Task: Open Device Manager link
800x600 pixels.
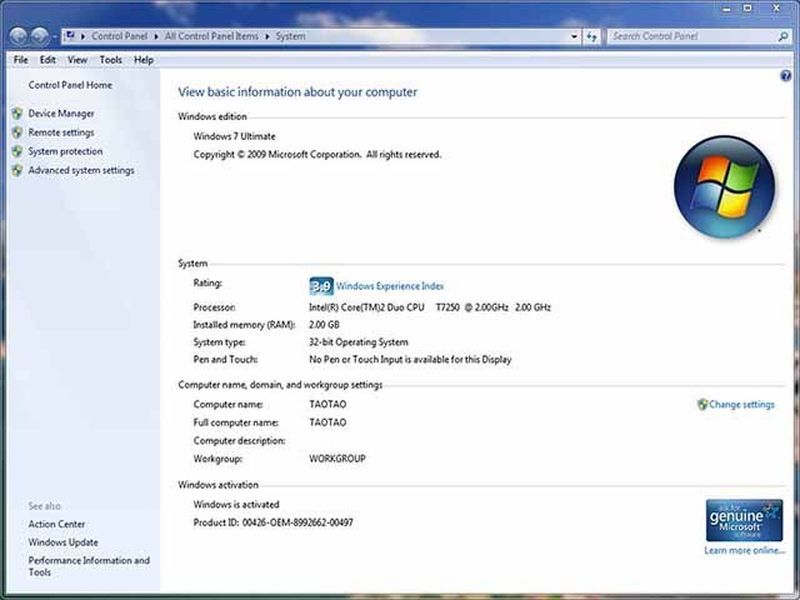Action: pyautogui.click(x=61, y=113)
